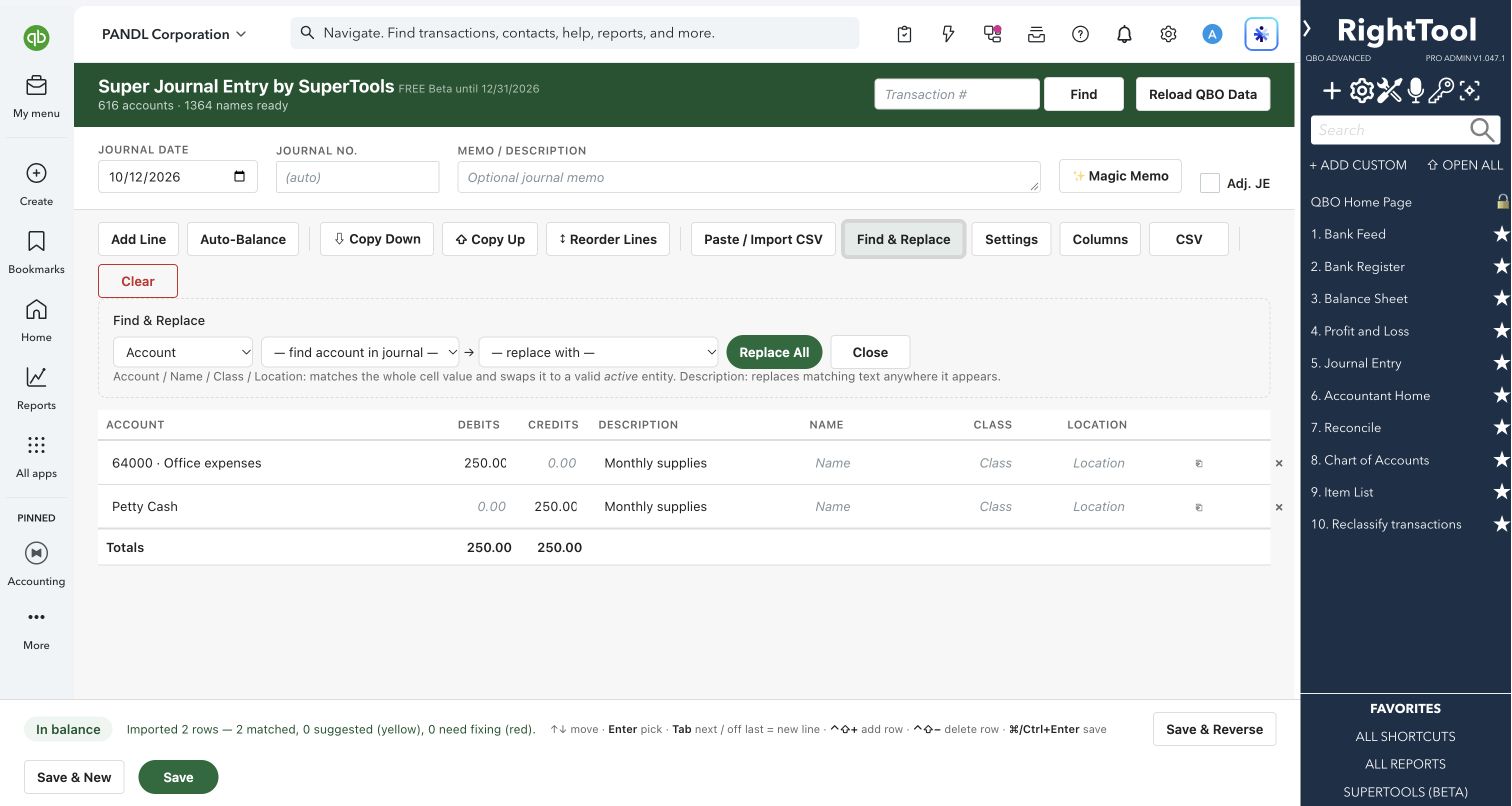1512x806 pixels.
Task: Click the Reload QBO Data button
Action: click(1203, 94)
